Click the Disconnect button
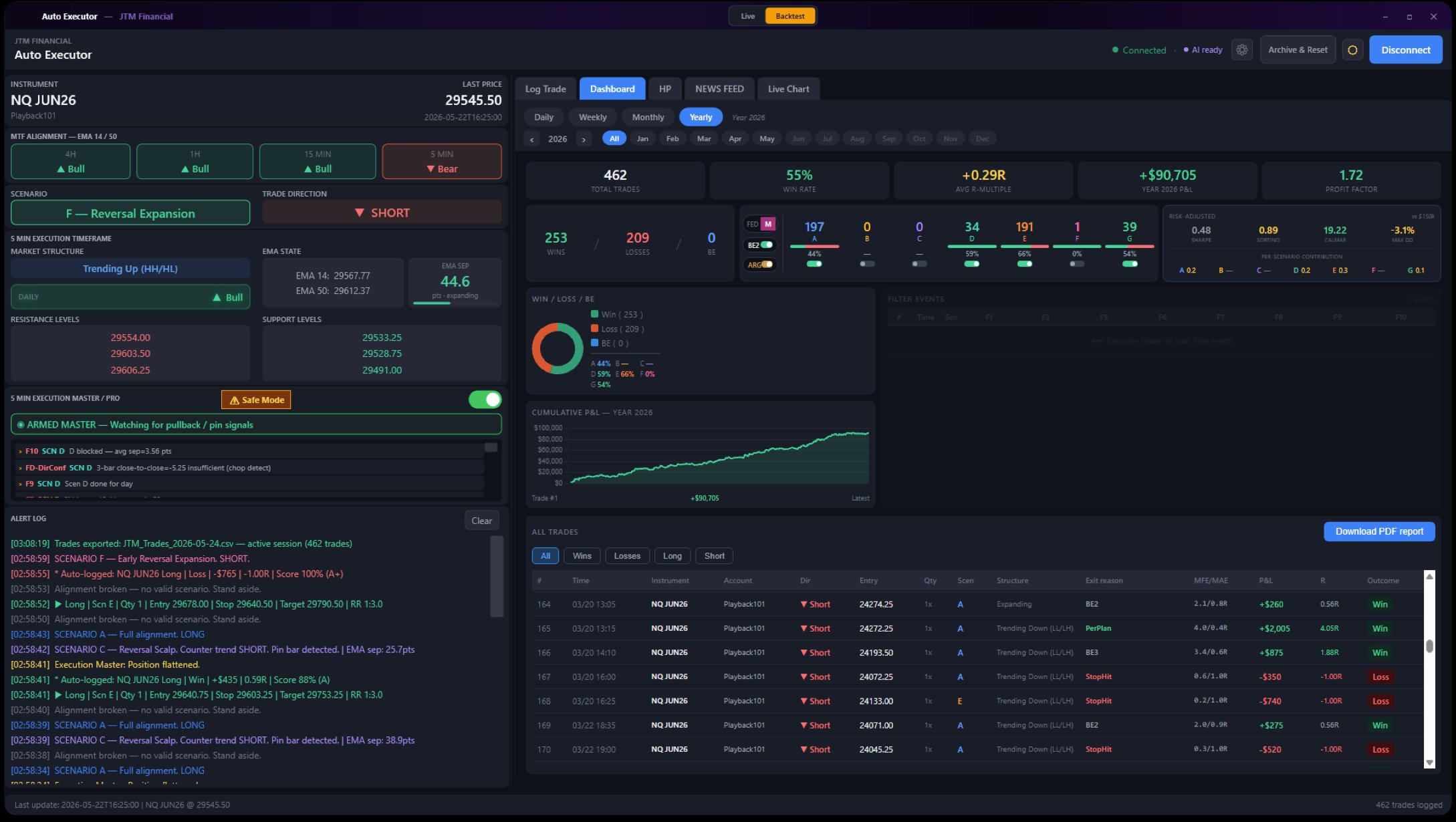The height and width of the screenshot is (822, 1456). pos(1406,50)
